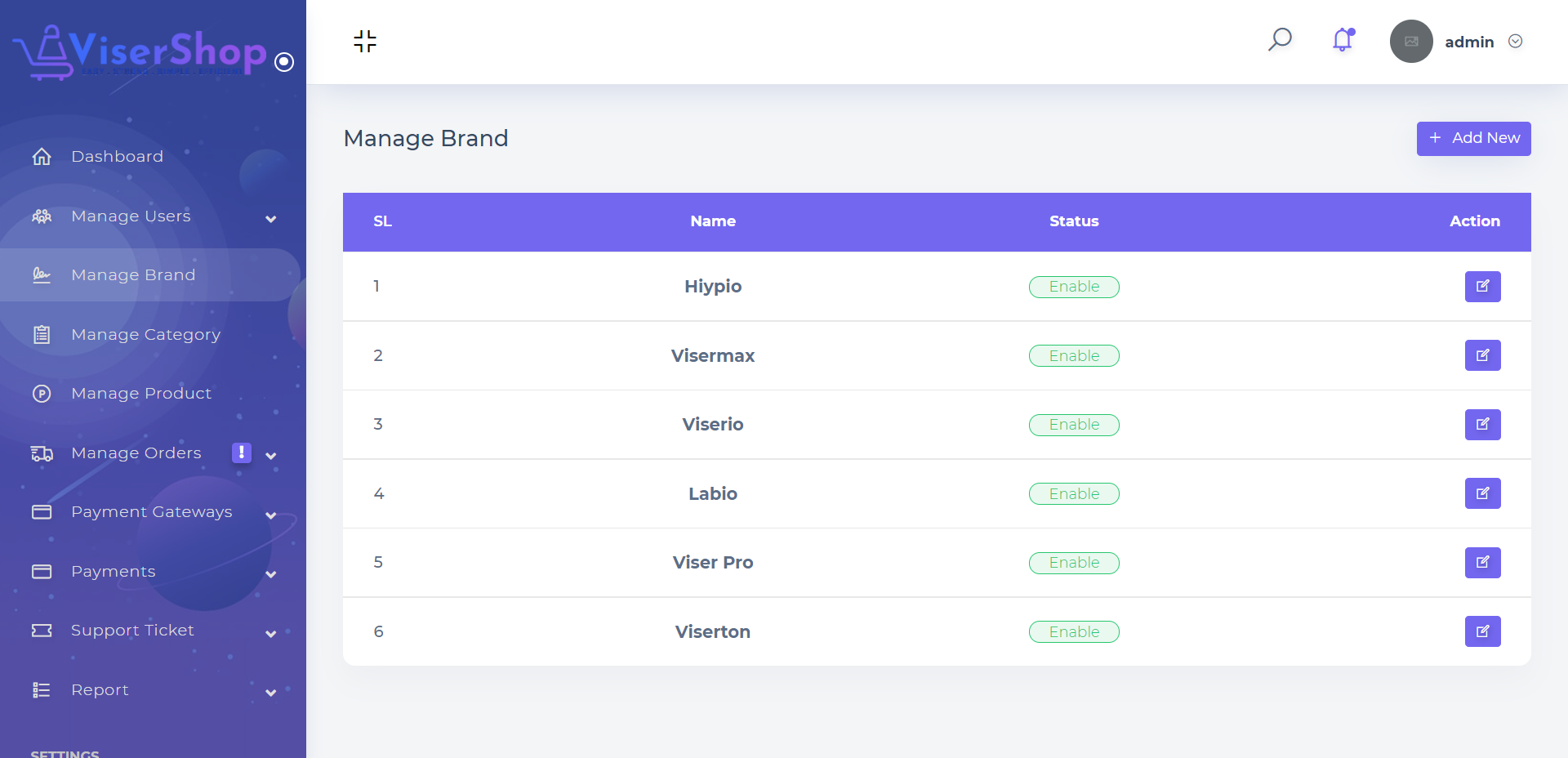
Task: Edit the Labio brand row
Action: (x=1482, y=493)
